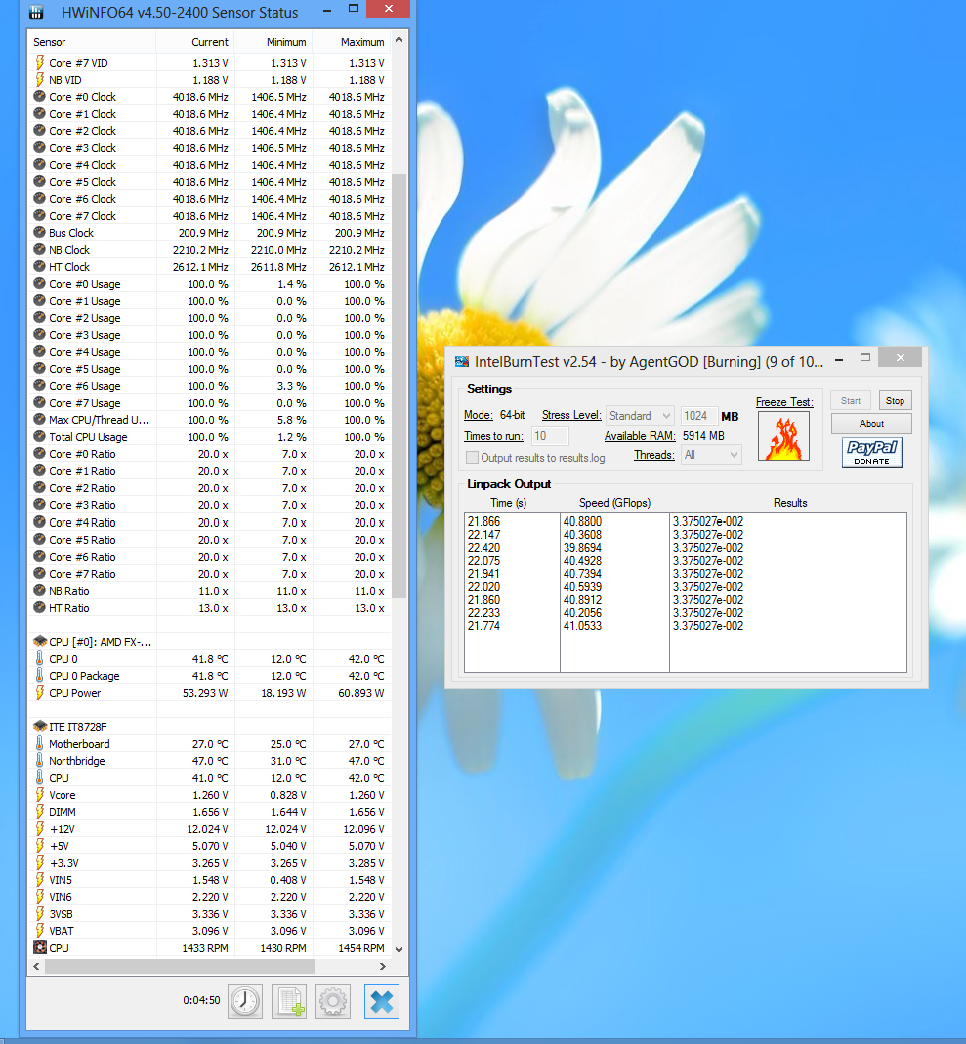
Task: Select the 3VSB voltage row
Action: [209, 914]
